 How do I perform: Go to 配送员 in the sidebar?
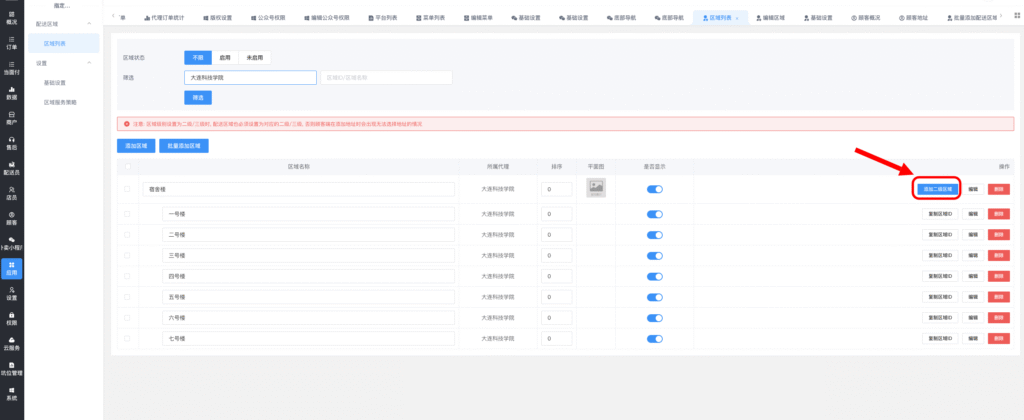tap(11, 168)
